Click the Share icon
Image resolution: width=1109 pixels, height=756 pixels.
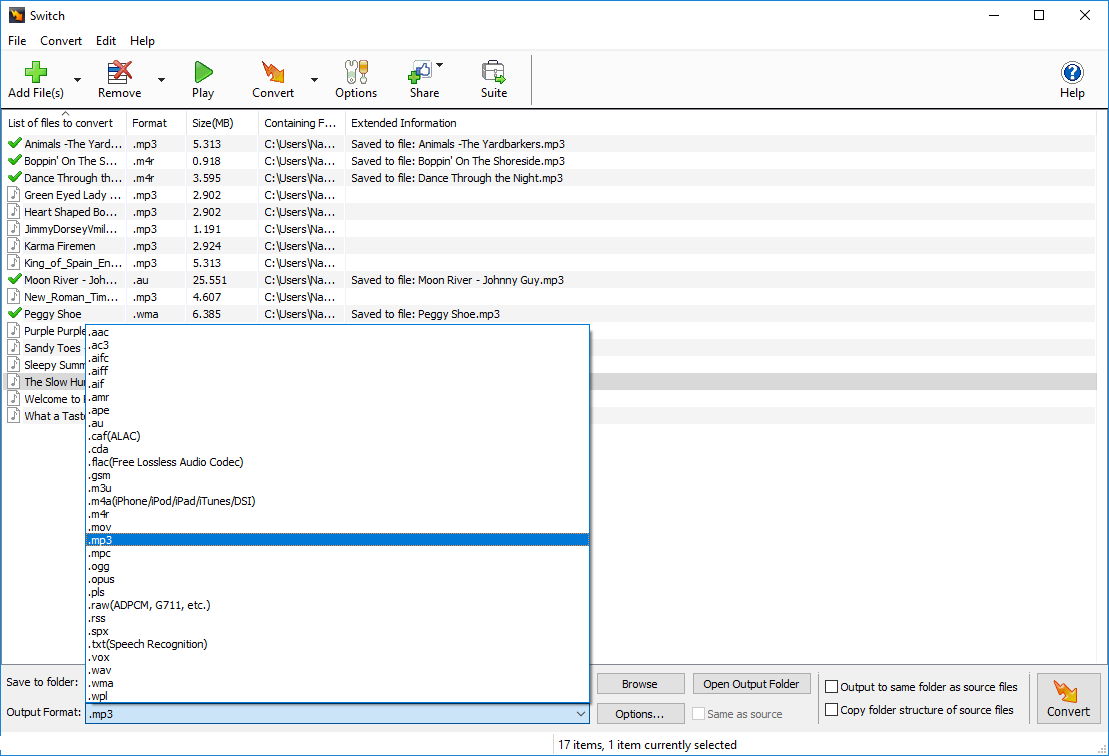(421, 72)
